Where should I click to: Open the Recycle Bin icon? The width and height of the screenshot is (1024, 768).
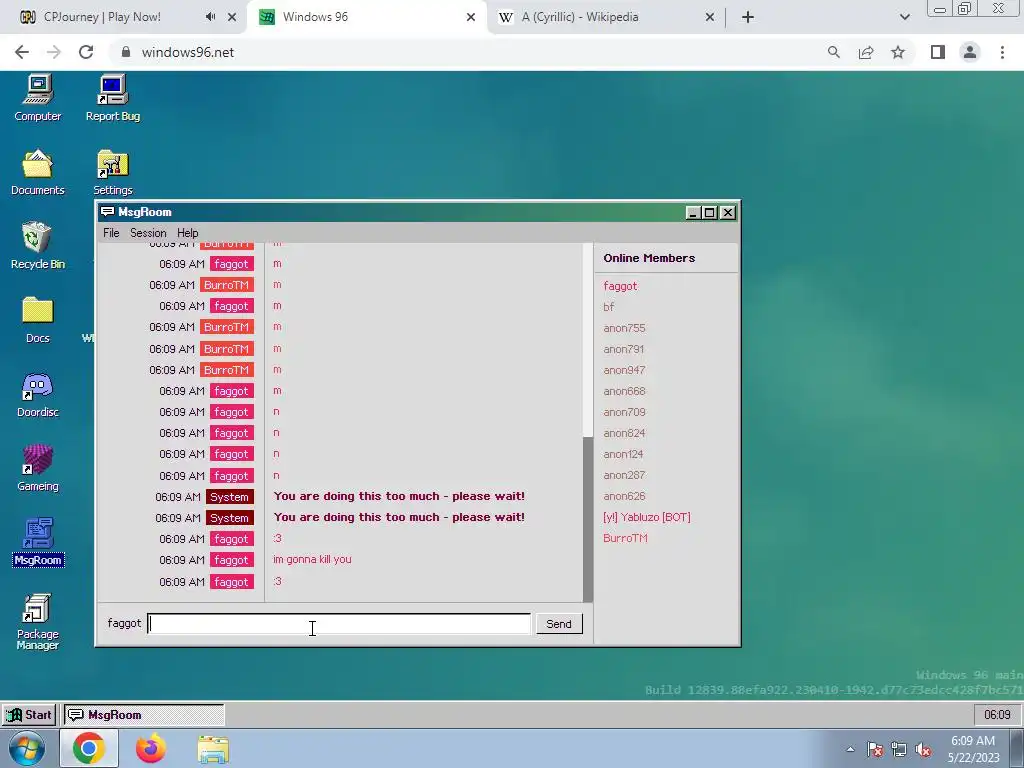37,246
